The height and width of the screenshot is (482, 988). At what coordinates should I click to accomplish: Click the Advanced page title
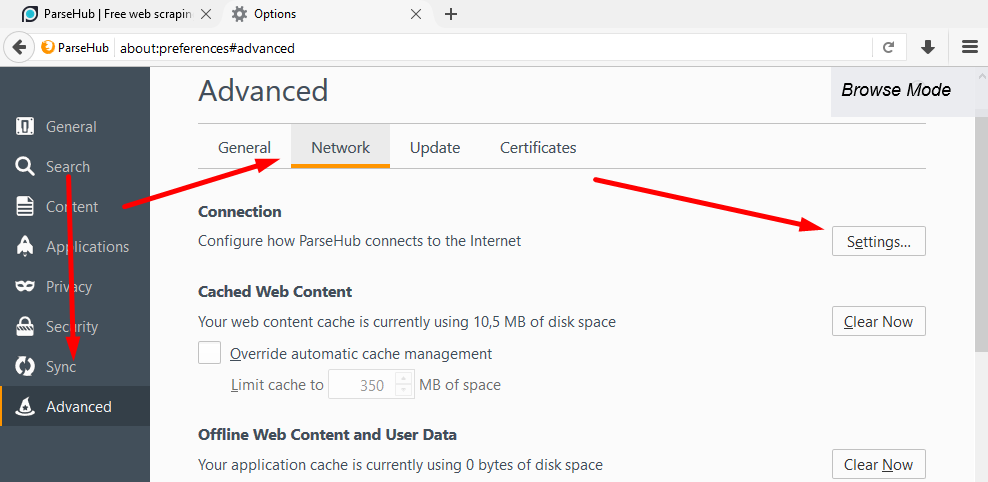point(263,91)
